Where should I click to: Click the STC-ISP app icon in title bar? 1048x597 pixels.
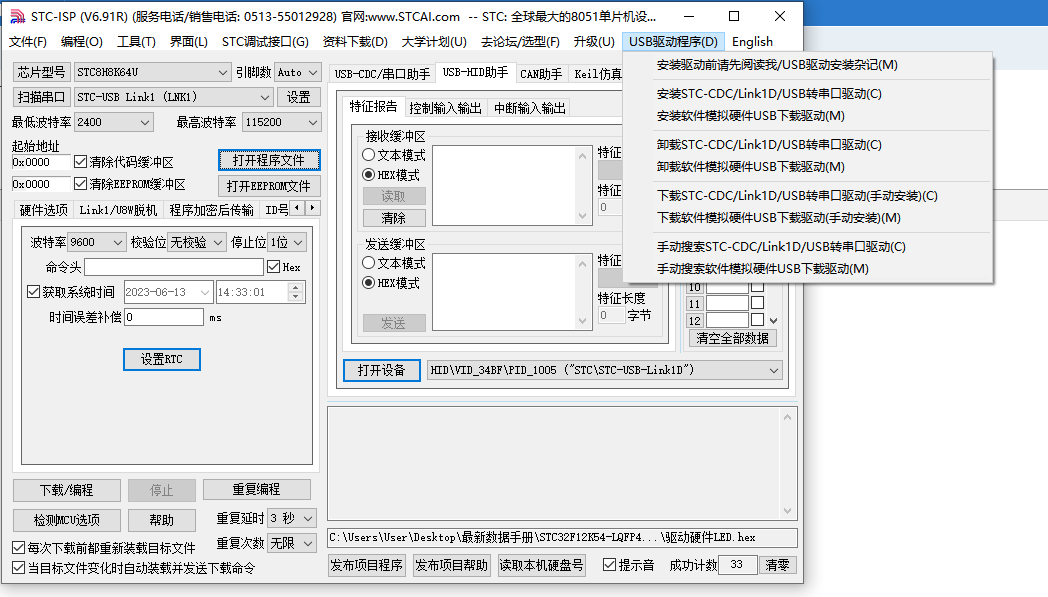pos(17,16)
